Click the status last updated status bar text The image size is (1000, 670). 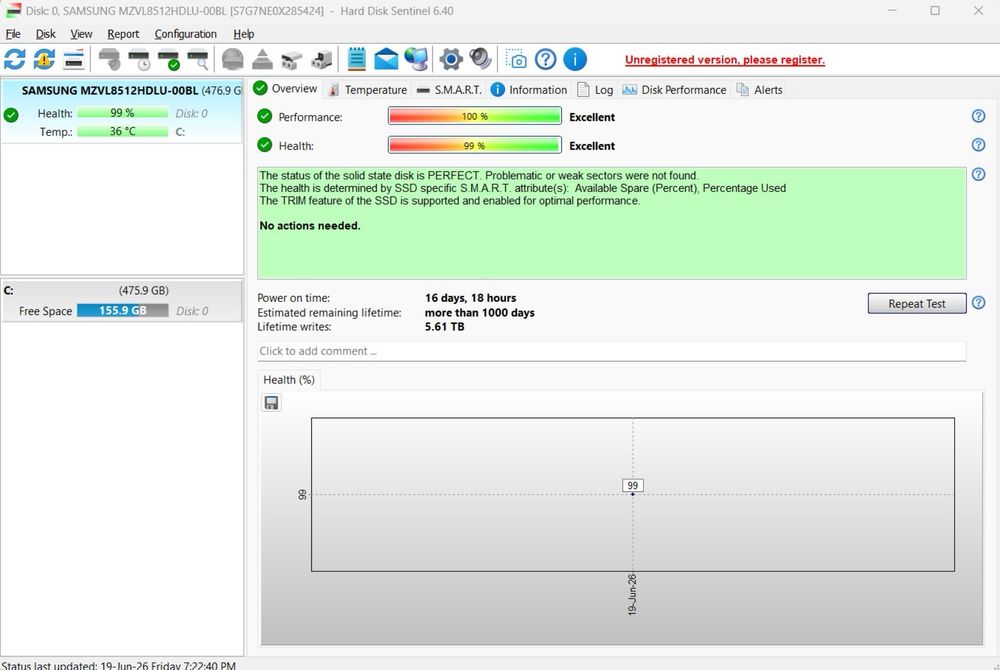click(x=119, y=665)
